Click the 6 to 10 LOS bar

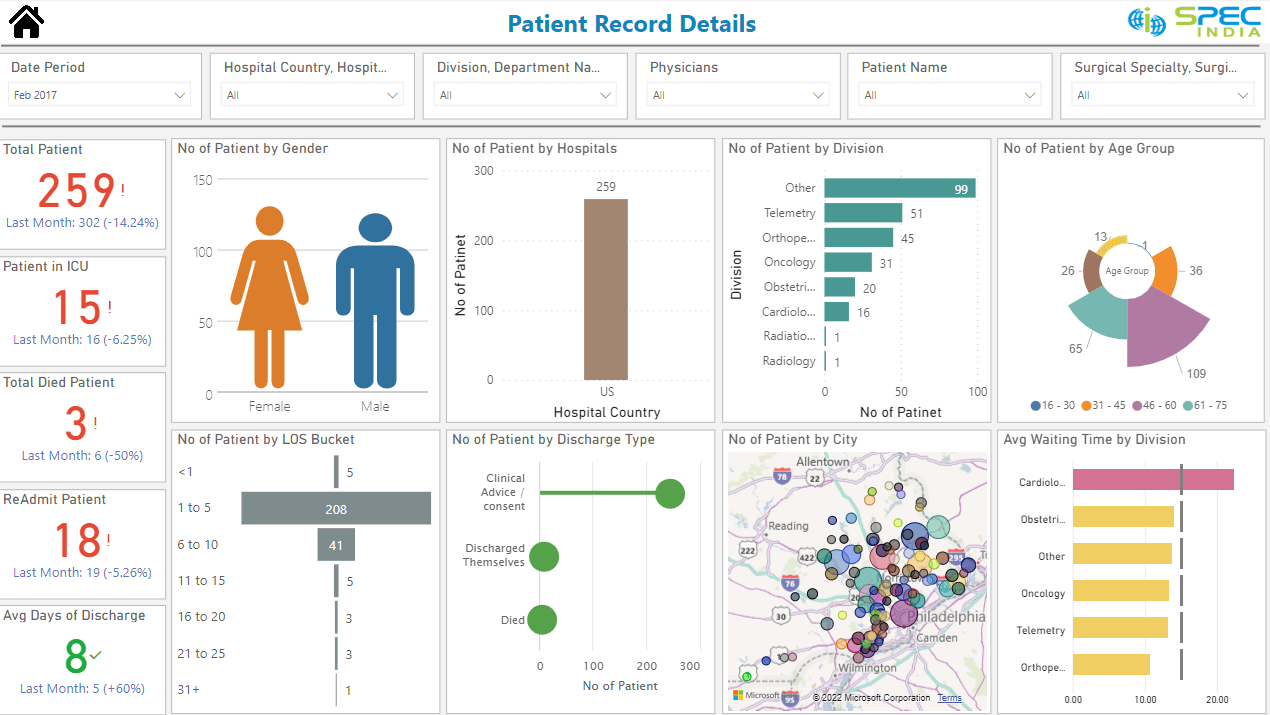pos(336,544)
